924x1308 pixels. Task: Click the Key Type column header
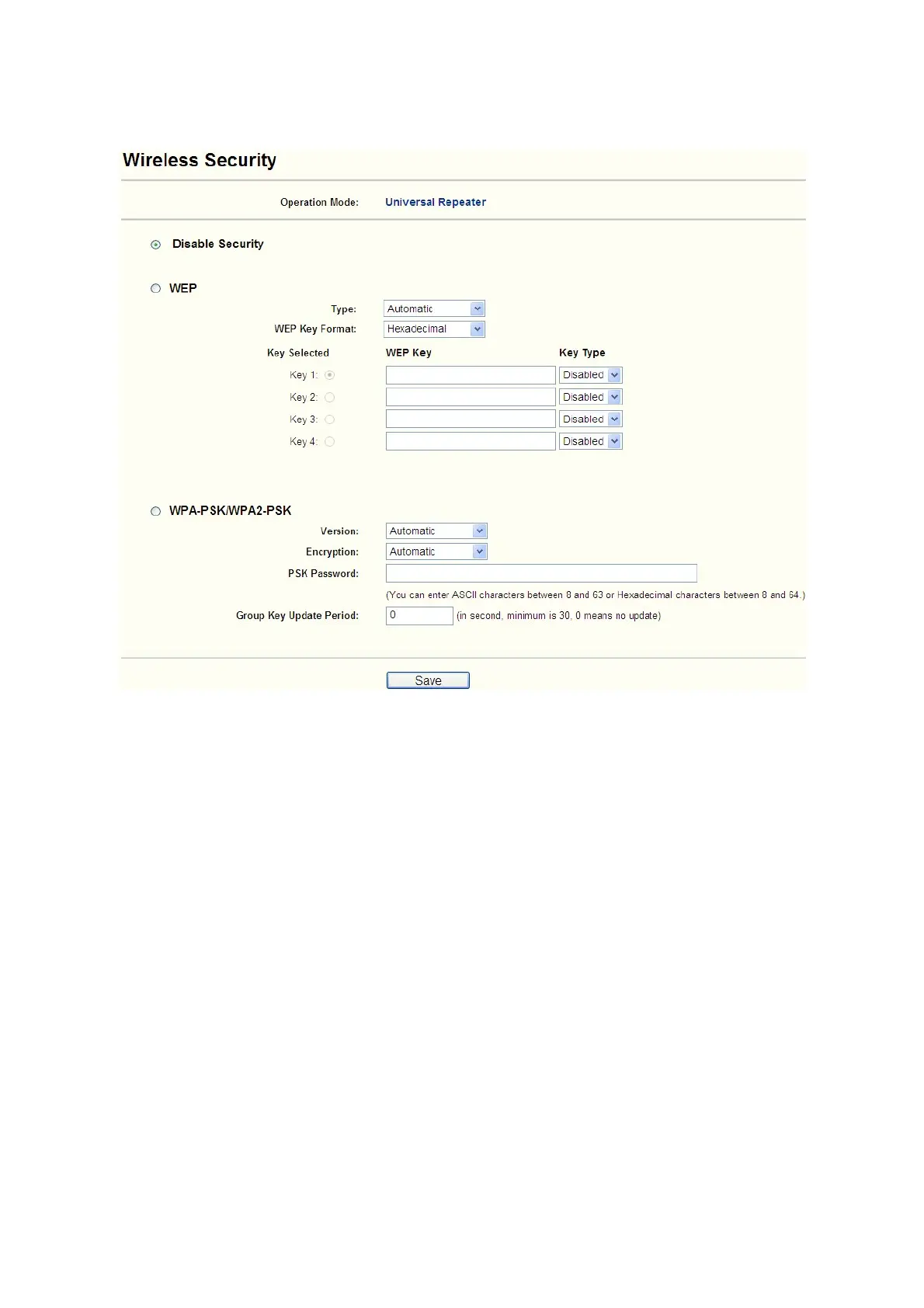(582, 353)
